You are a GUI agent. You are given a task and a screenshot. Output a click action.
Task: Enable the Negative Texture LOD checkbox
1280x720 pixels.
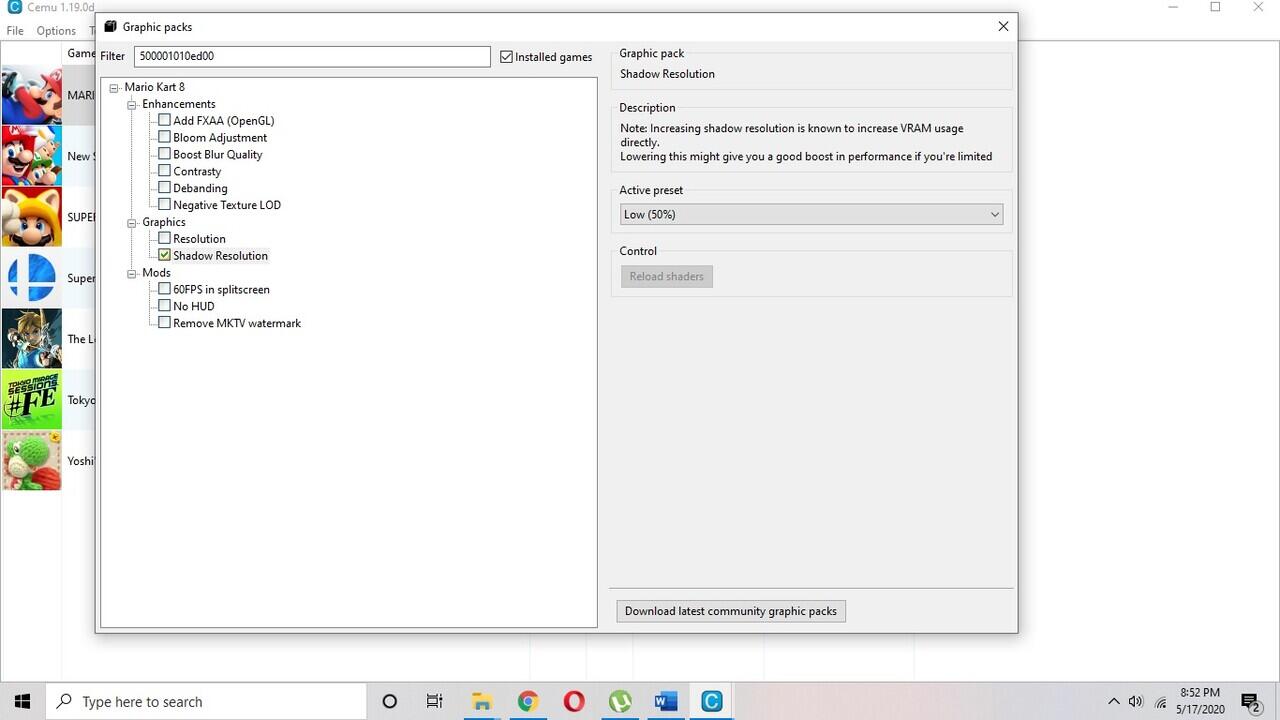[164, 205]
